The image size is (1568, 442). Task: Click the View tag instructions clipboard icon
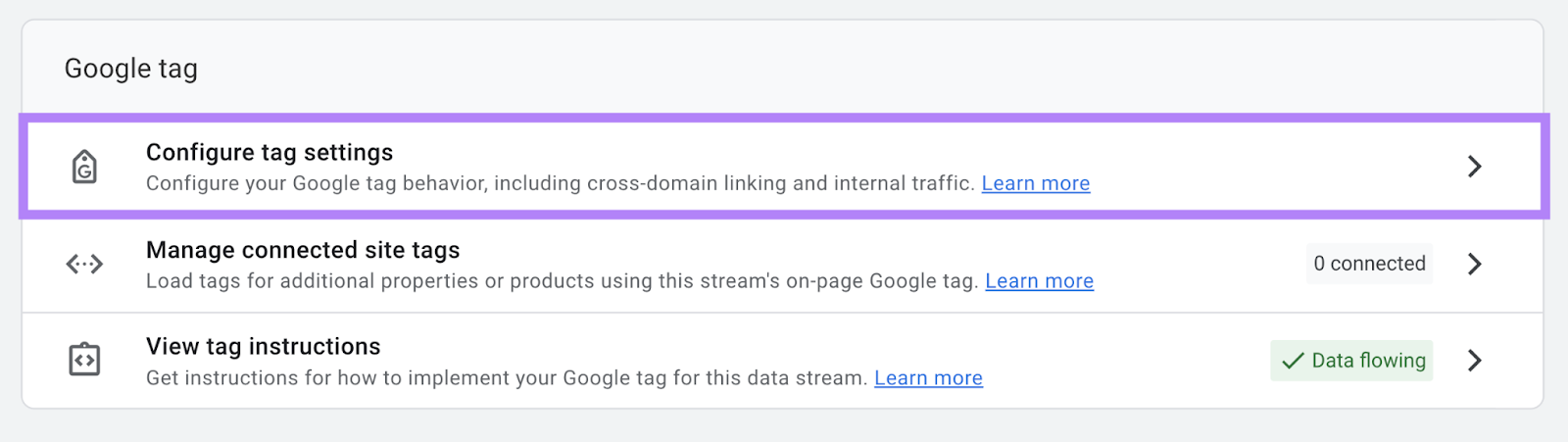(84, 360)
